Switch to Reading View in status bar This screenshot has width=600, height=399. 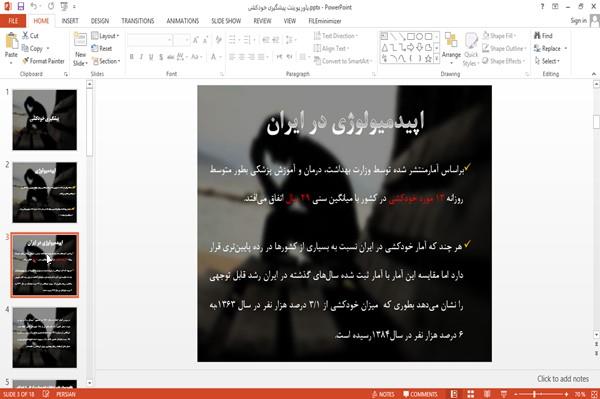(x=487, y=394)
